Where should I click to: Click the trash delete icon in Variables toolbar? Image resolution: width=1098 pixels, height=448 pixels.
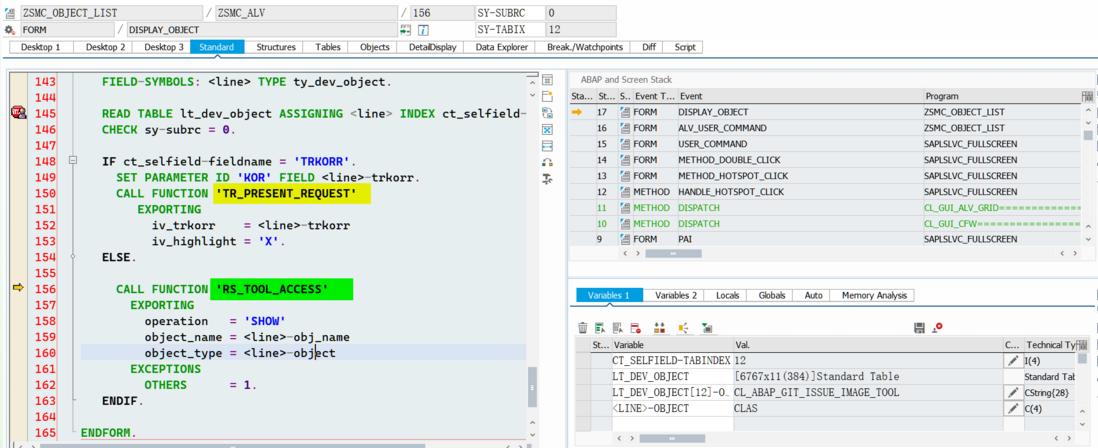click(583, 328)
